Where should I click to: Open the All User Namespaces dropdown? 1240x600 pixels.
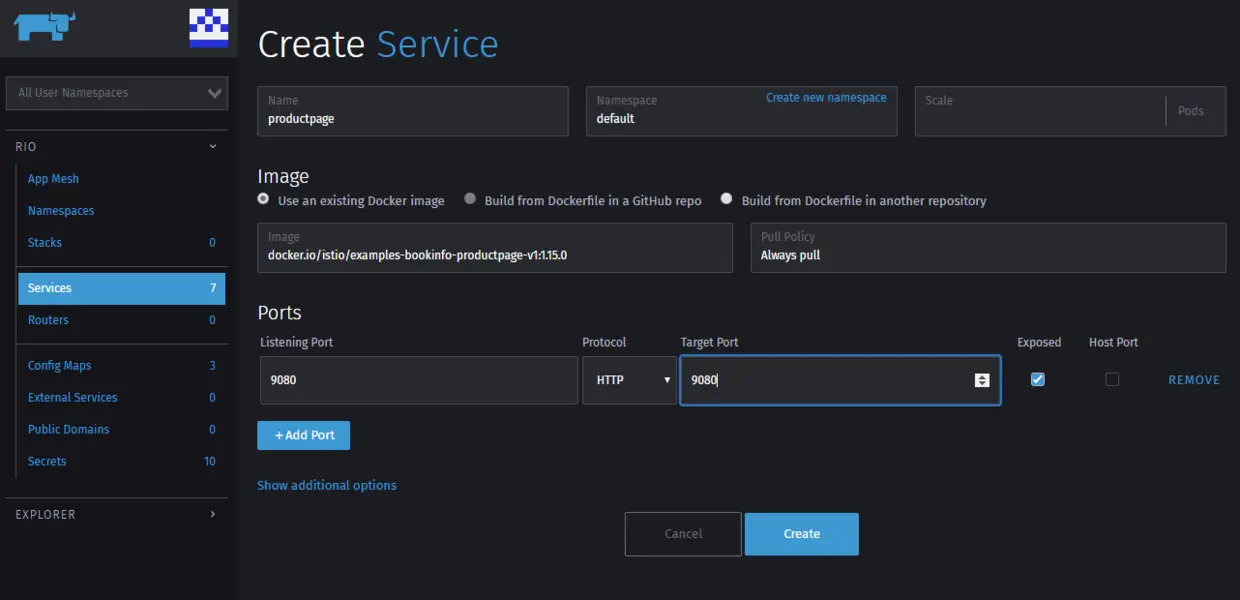coord(116,92)
